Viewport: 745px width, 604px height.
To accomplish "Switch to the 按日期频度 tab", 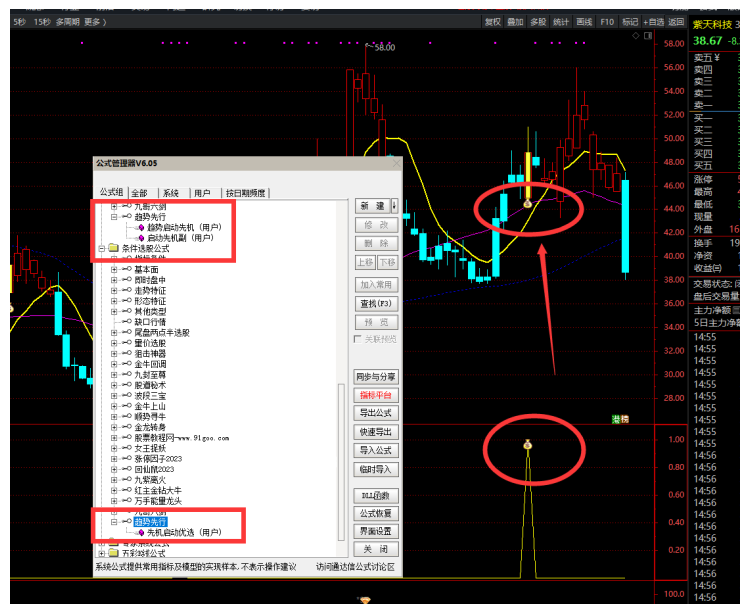I will coord(245,193).
